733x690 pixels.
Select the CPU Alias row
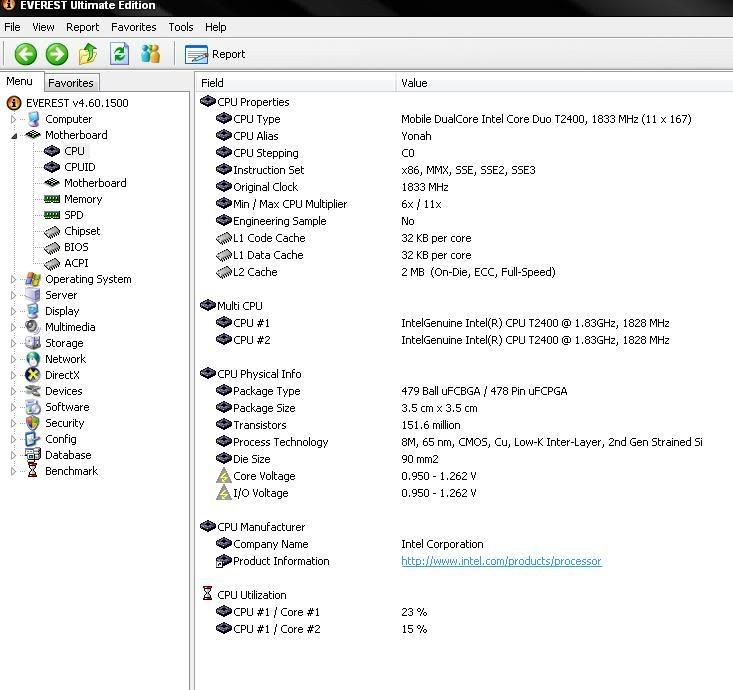click(464, 136)
